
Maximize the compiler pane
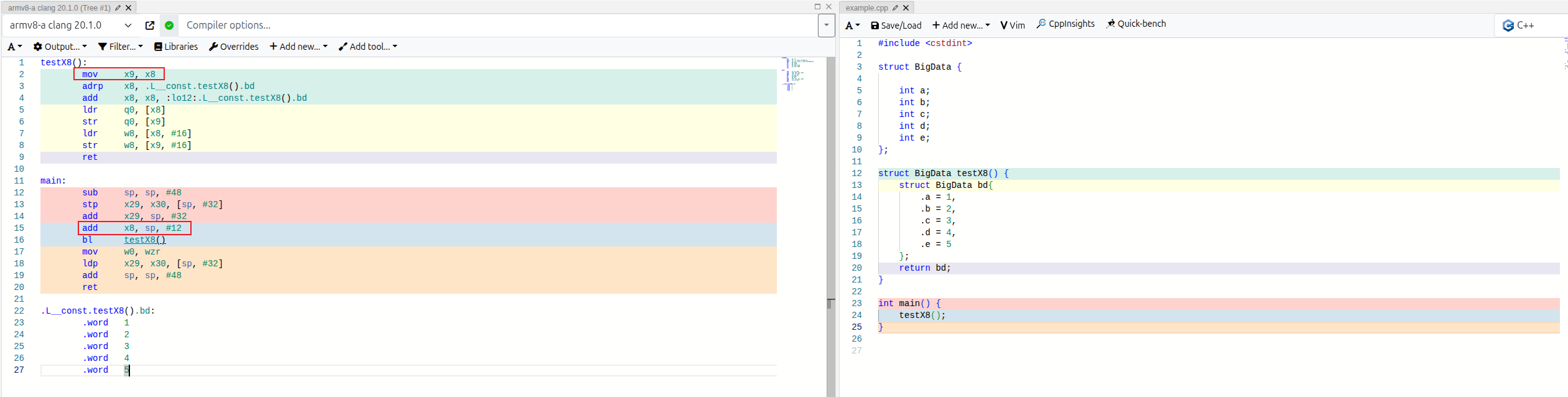tap(817, 7)
